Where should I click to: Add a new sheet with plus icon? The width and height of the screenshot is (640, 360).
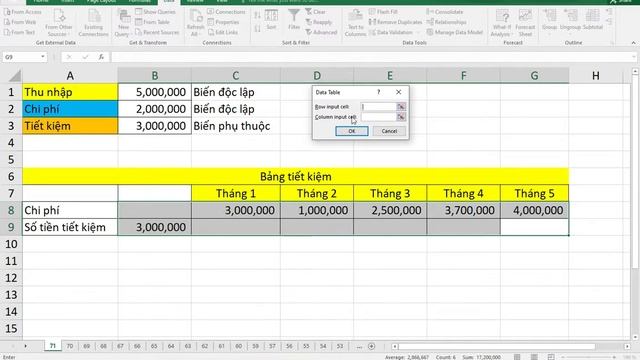pos(371,347)
